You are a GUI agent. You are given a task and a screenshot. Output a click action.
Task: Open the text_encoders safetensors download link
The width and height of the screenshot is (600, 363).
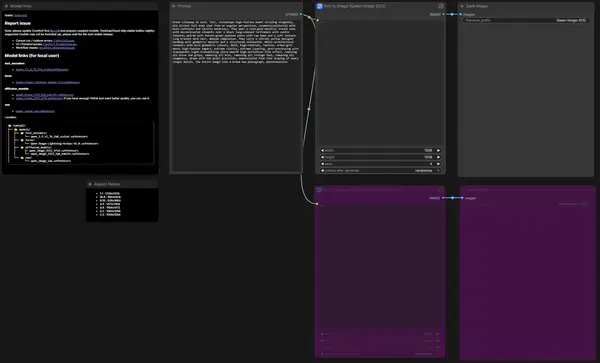(x=42, y=70)
